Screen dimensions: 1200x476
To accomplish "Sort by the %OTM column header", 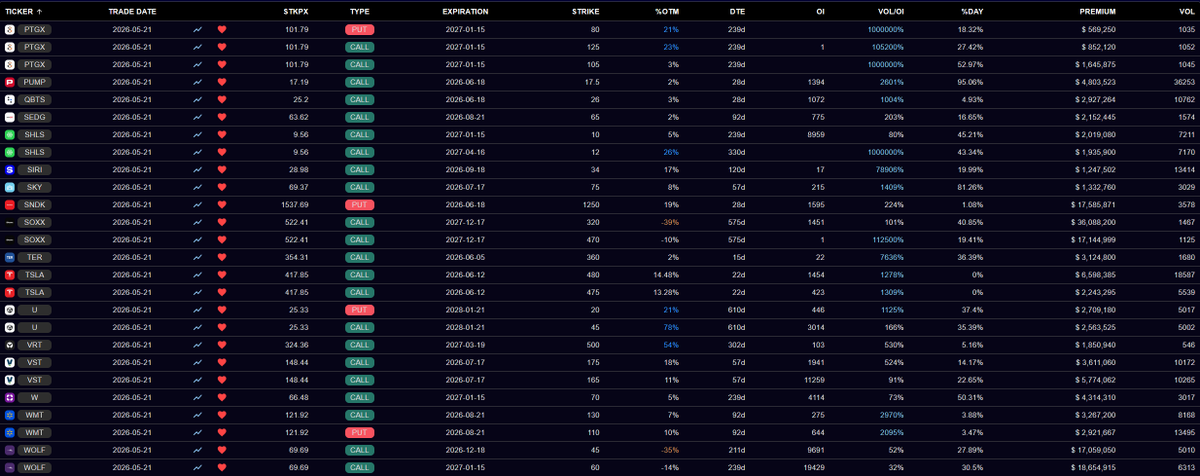I will (x=667, y=10).
